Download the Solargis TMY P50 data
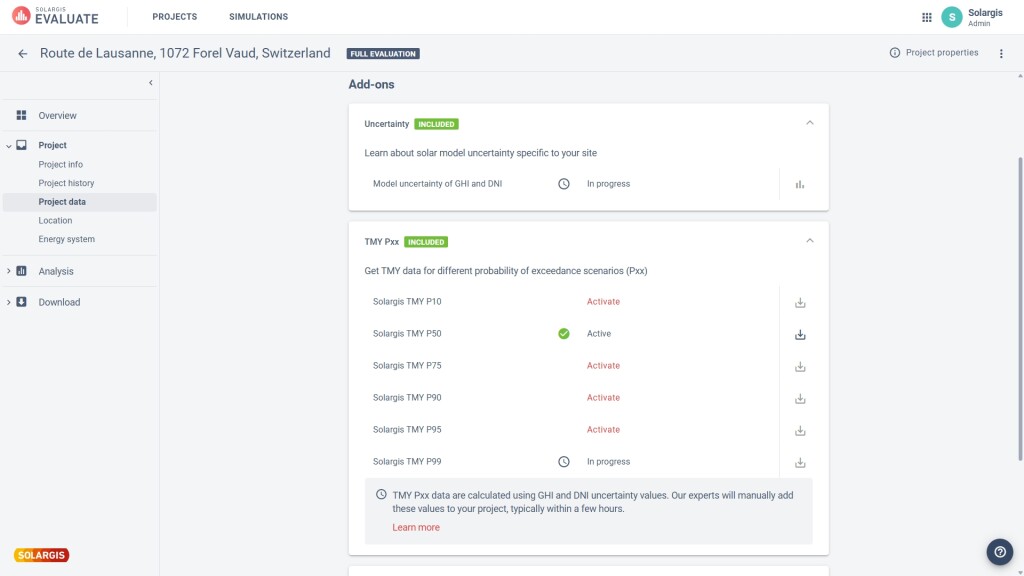Viewport: 1024px width, 576px height. (800, 333)
